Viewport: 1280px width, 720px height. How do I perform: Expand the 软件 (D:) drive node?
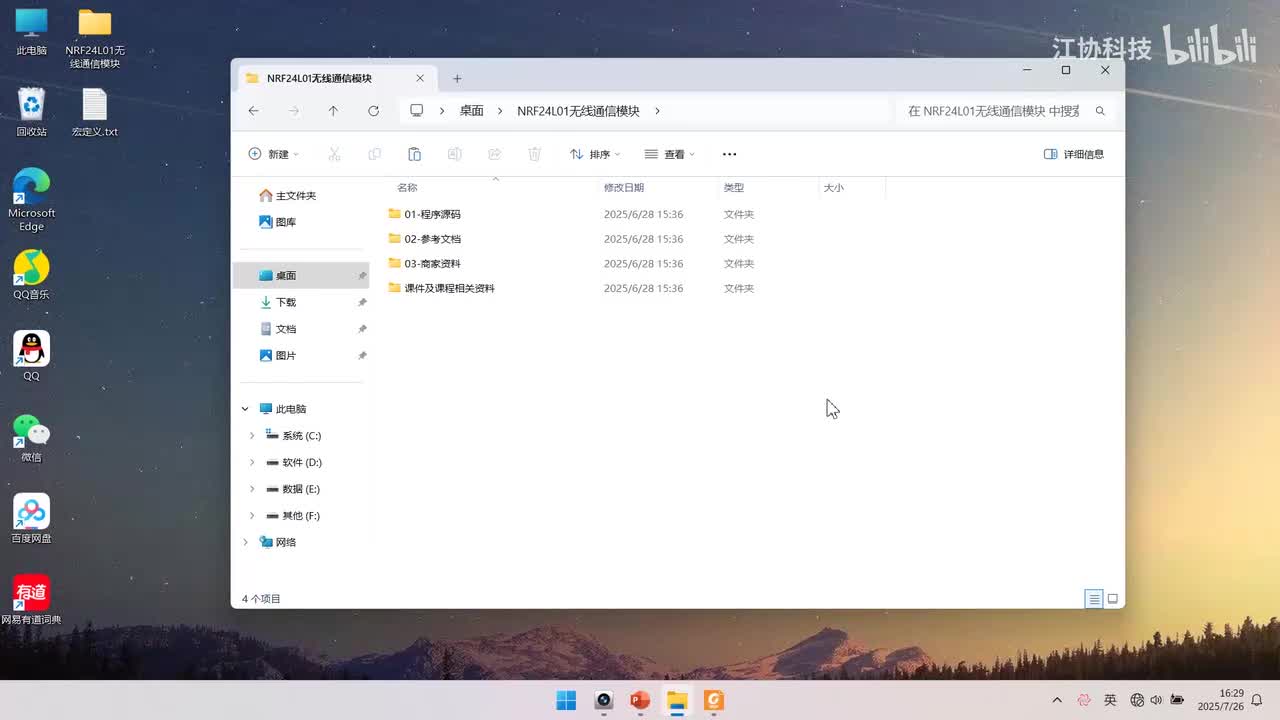point(252,463)
